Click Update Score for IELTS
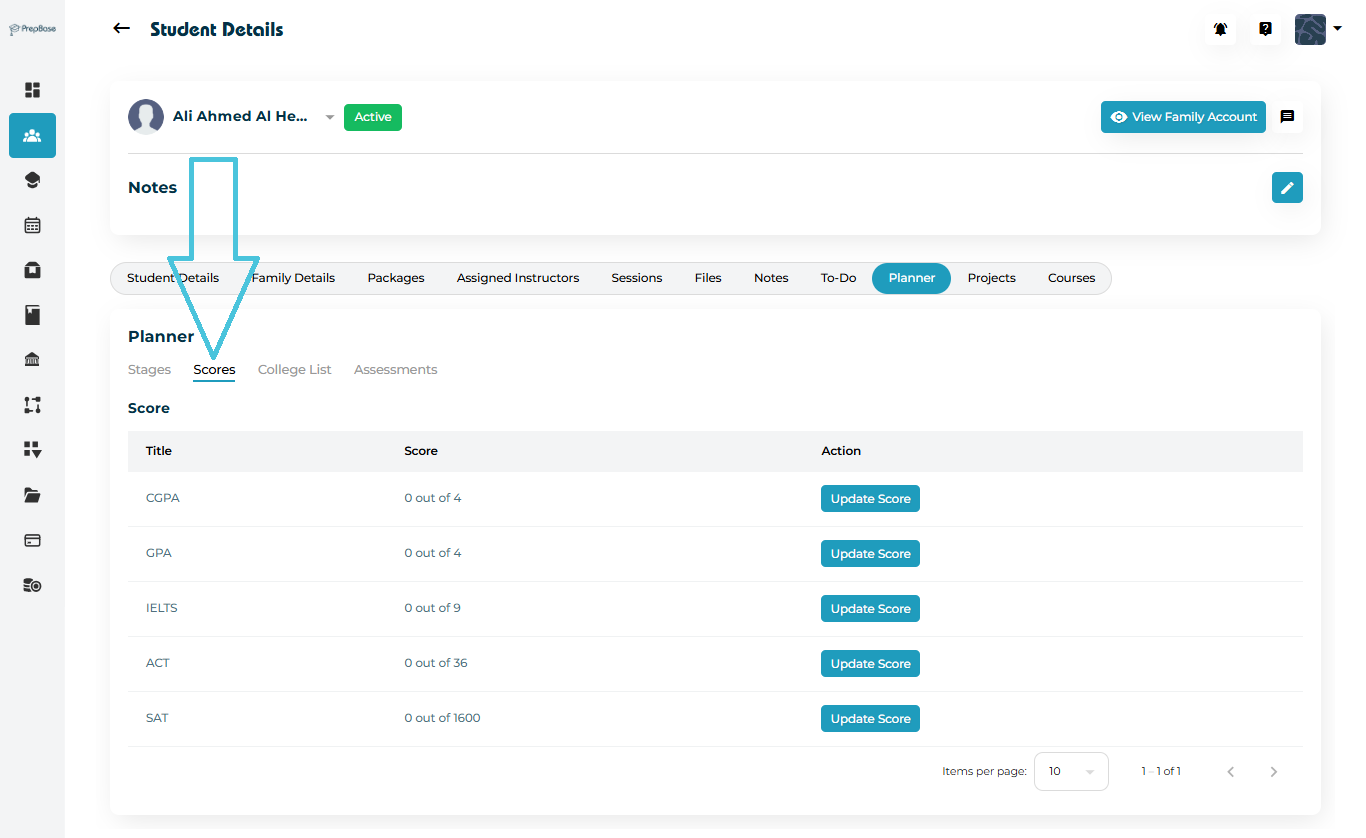The height and width of the screenshot is (838, 1366). point(870,609)
